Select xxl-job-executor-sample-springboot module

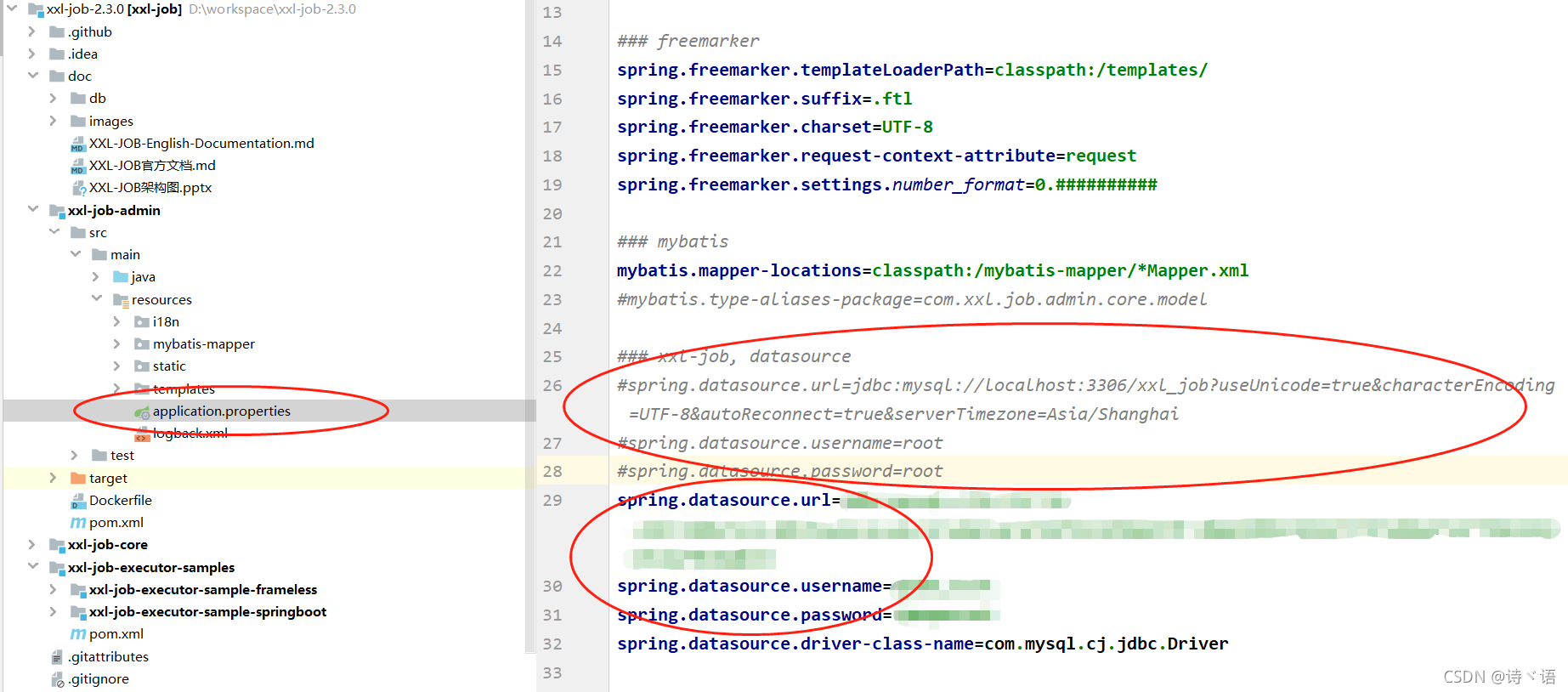click(x=207, y=611)
